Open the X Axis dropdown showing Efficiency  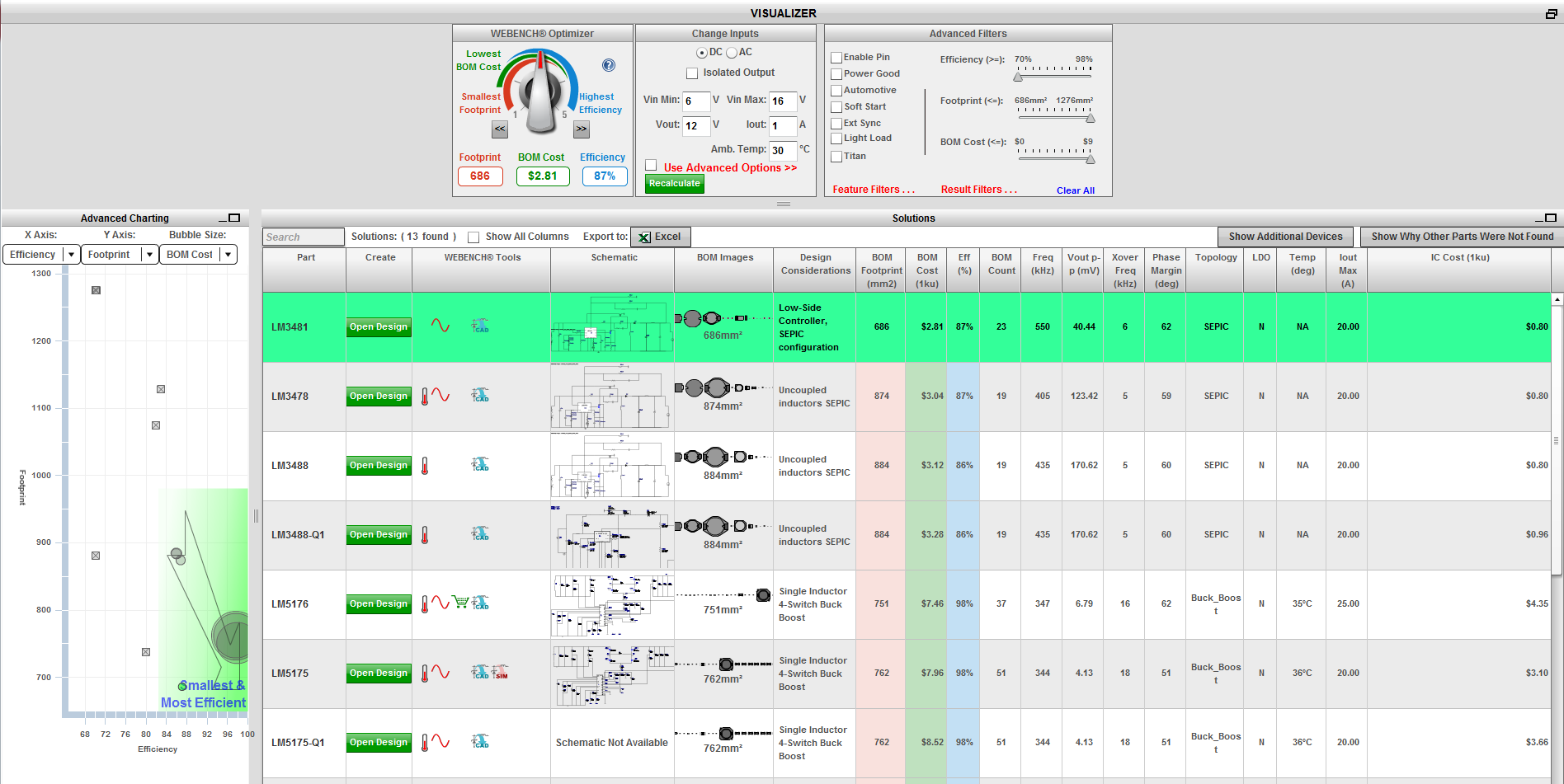pos(70,254)
